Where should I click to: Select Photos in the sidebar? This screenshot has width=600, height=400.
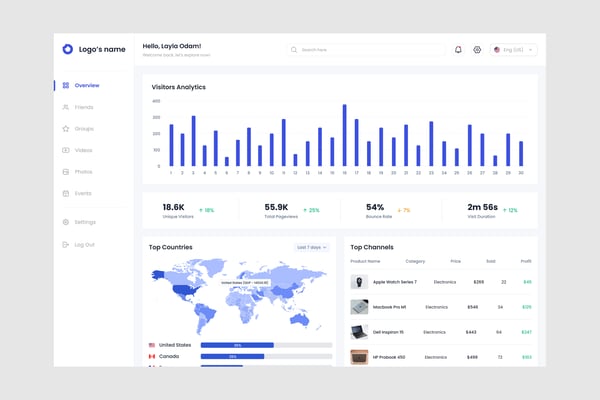click(x=77, y=172)
